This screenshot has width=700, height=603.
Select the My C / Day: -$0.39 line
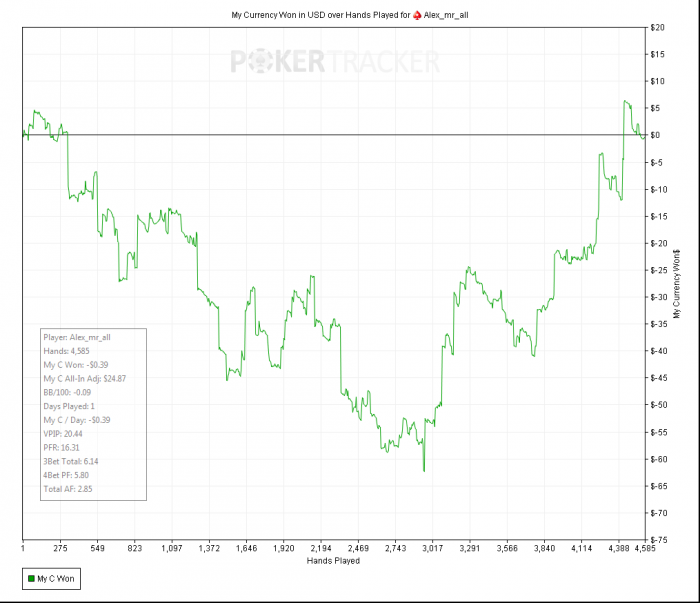(77, 420)
